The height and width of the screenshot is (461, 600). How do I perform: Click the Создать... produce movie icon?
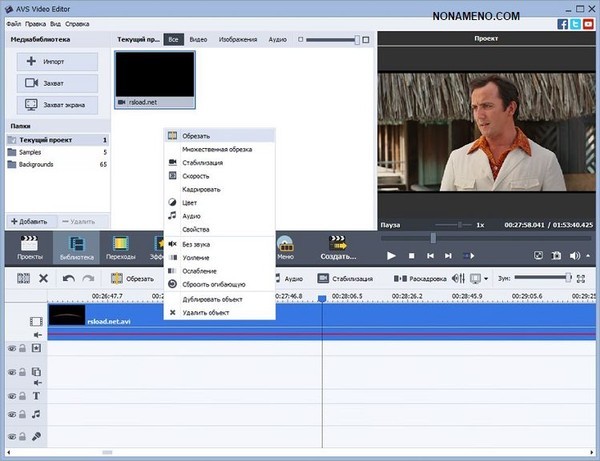(x=337, y=247)
